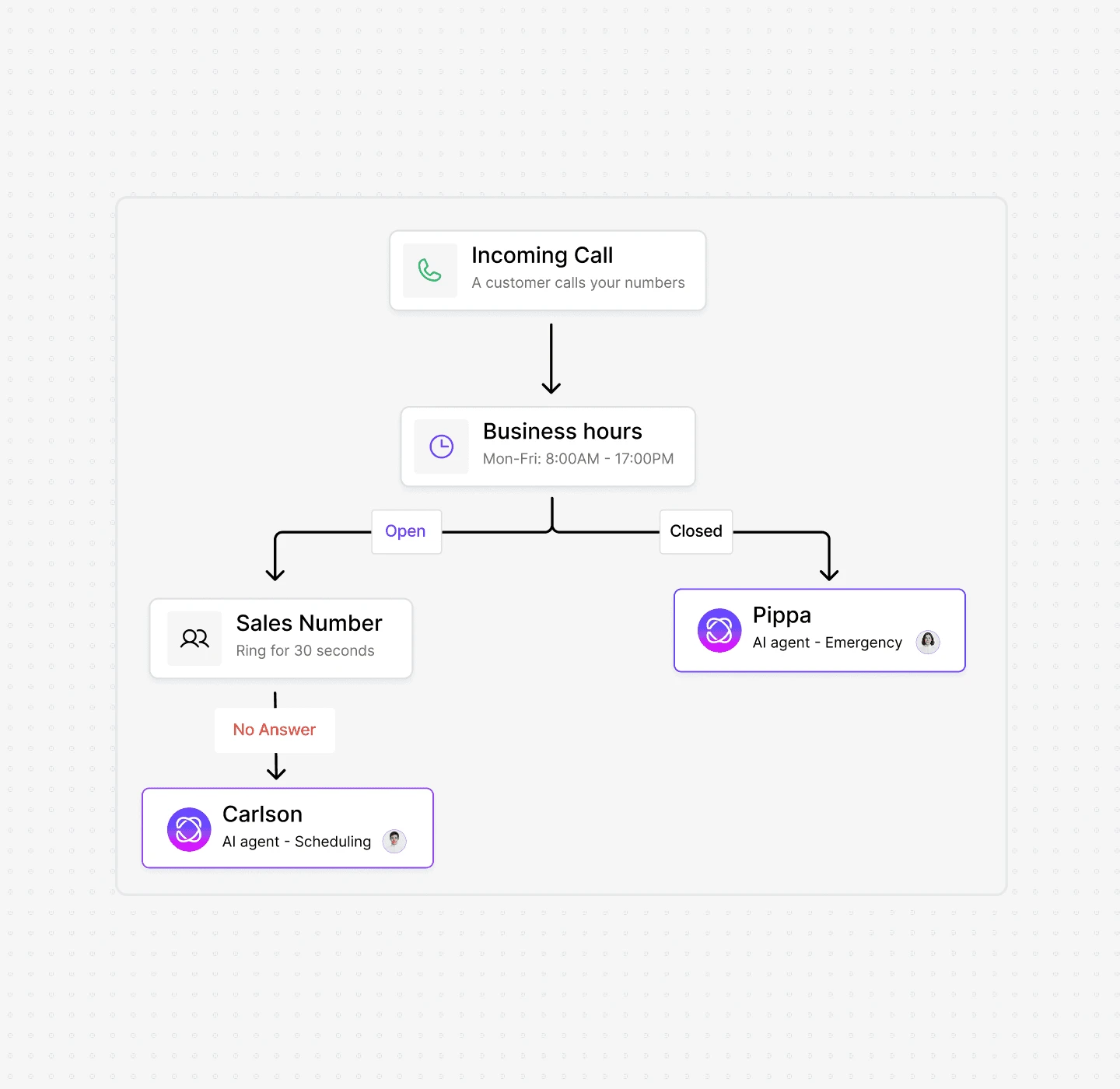This screenshot has width=1120, height=1089.
Task: Click the Sales Number title
Action: click(309, 623)
